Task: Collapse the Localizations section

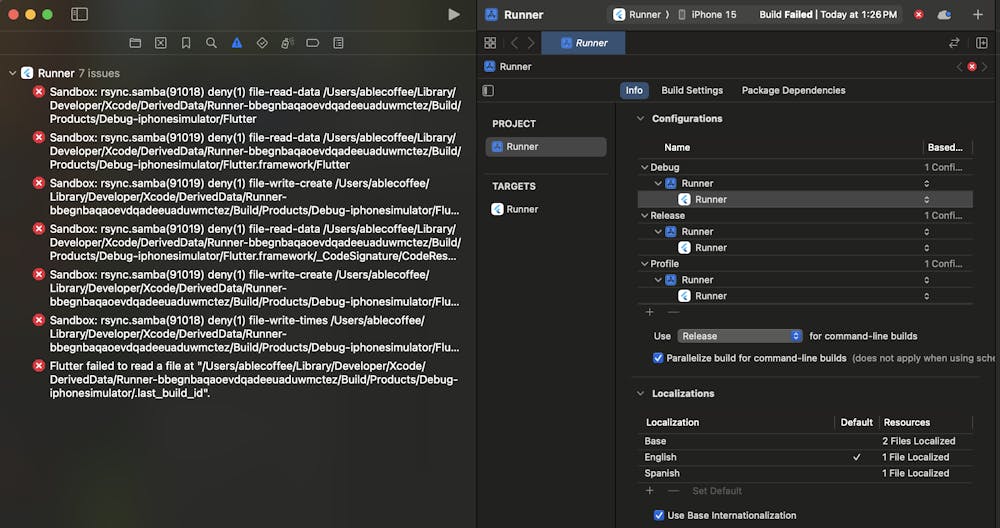Action: click(x=640, y=393)
